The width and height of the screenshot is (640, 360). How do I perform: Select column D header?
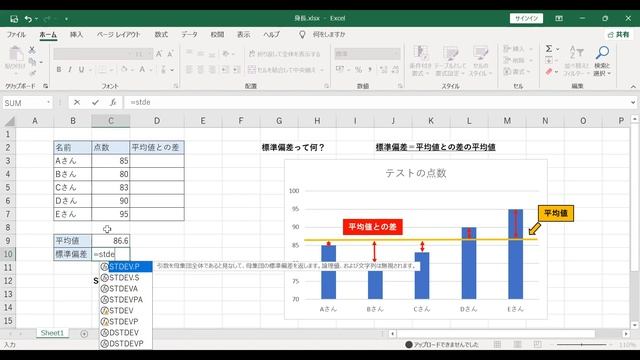click(x=157, y=121)
